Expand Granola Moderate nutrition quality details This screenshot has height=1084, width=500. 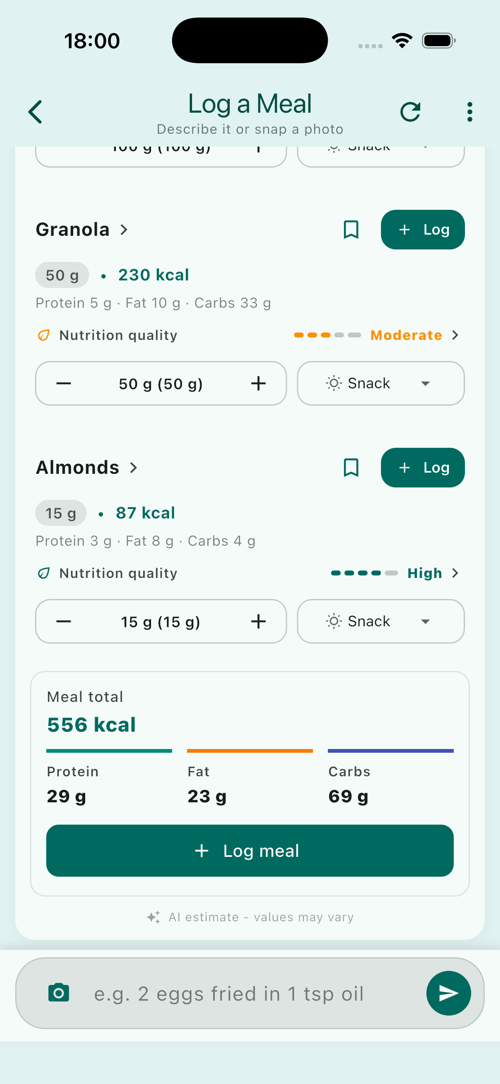(x=376, y=335)
